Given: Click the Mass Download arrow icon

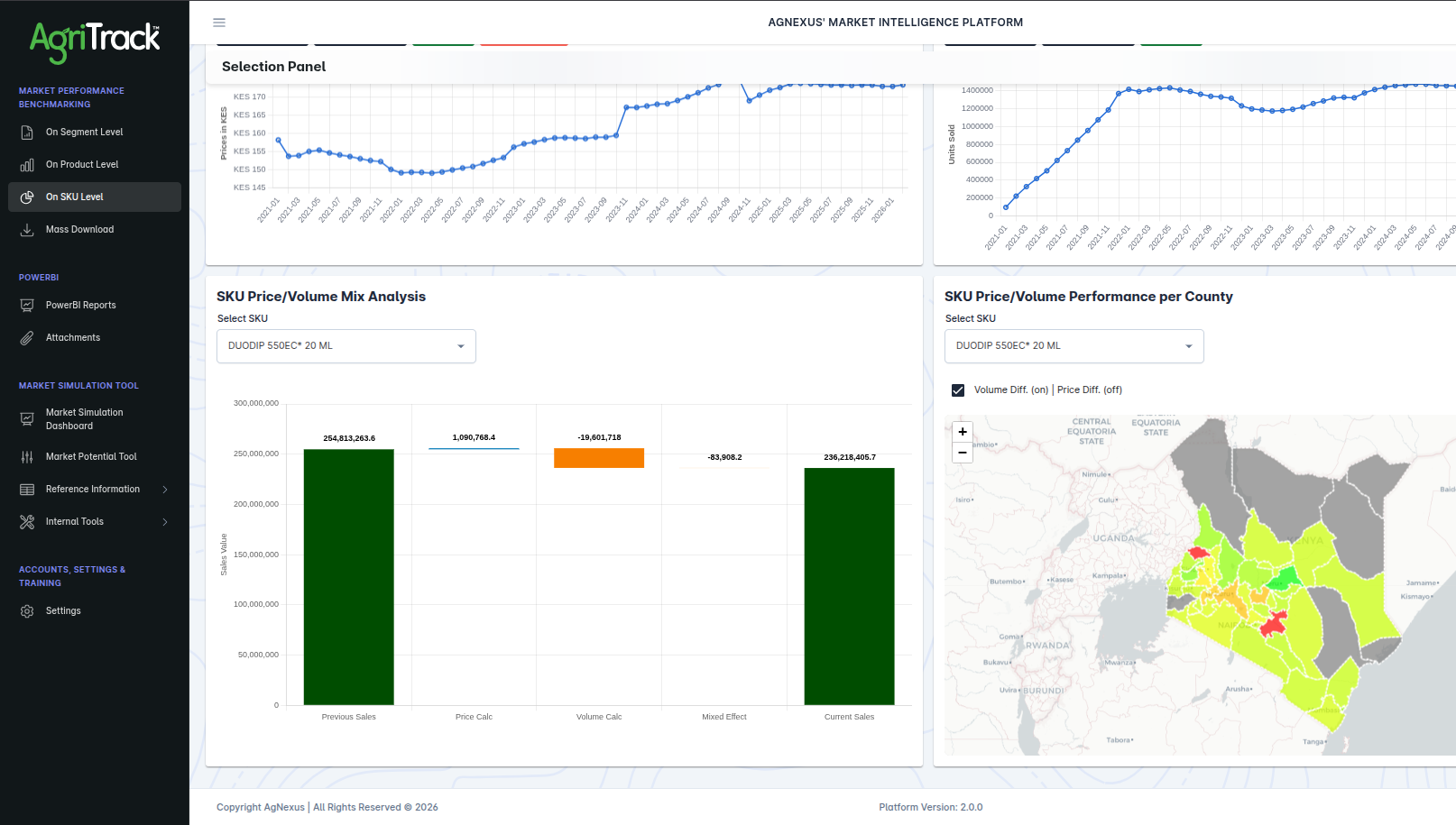Looking at the screenshot, I should [x=27, y=230].
